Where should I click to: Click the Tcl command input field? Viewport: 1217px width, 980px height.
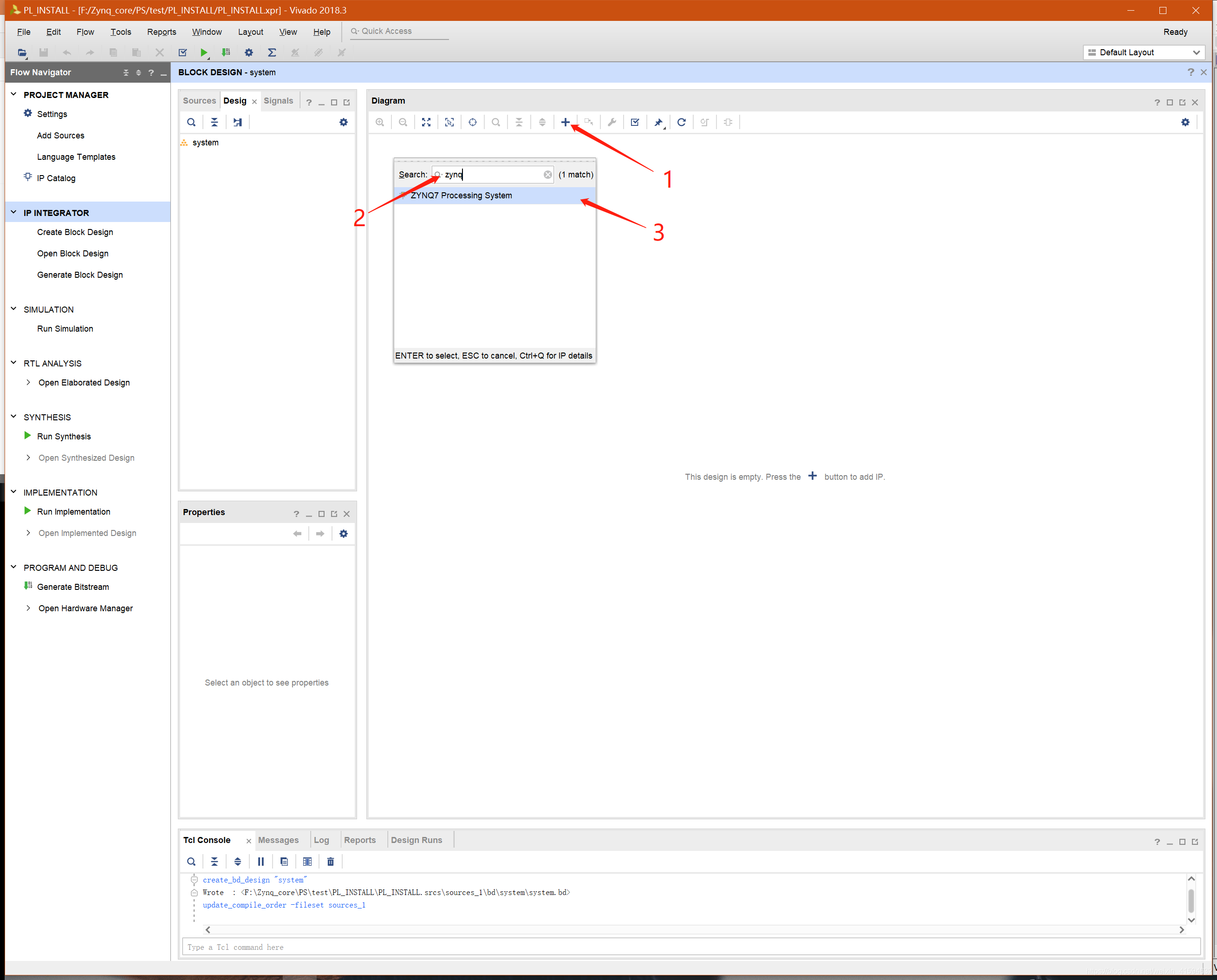[x=690, y=947]
